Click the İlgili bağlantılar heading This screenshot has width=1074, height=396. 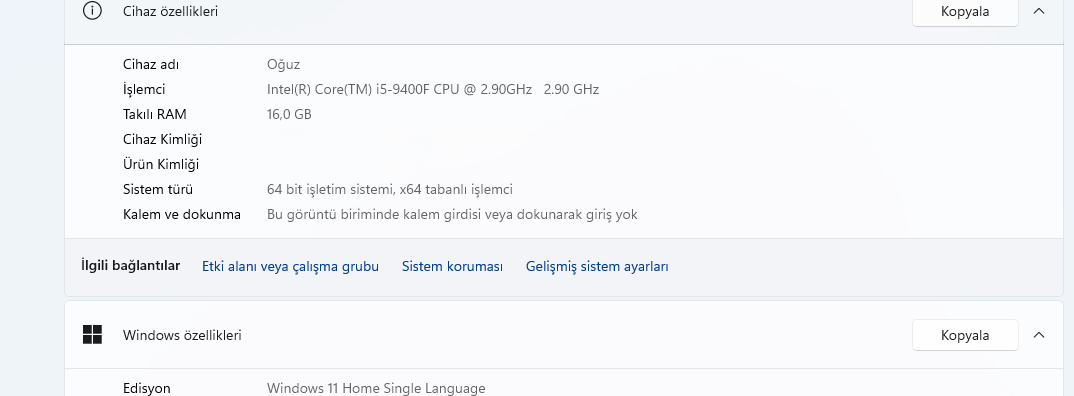click(x=131, y=266)
